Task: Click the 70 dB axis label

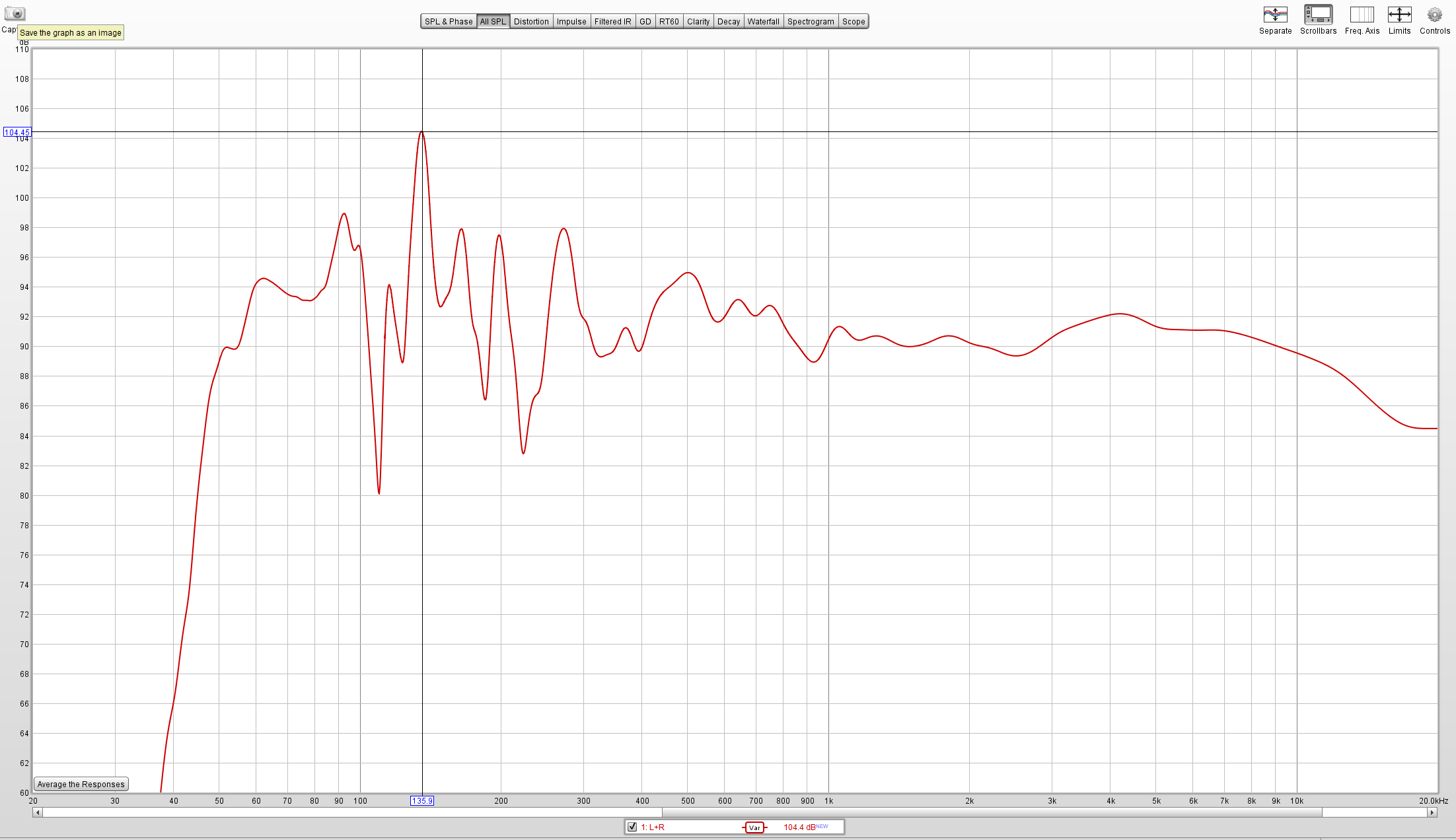Action: (x=24, y=644)
